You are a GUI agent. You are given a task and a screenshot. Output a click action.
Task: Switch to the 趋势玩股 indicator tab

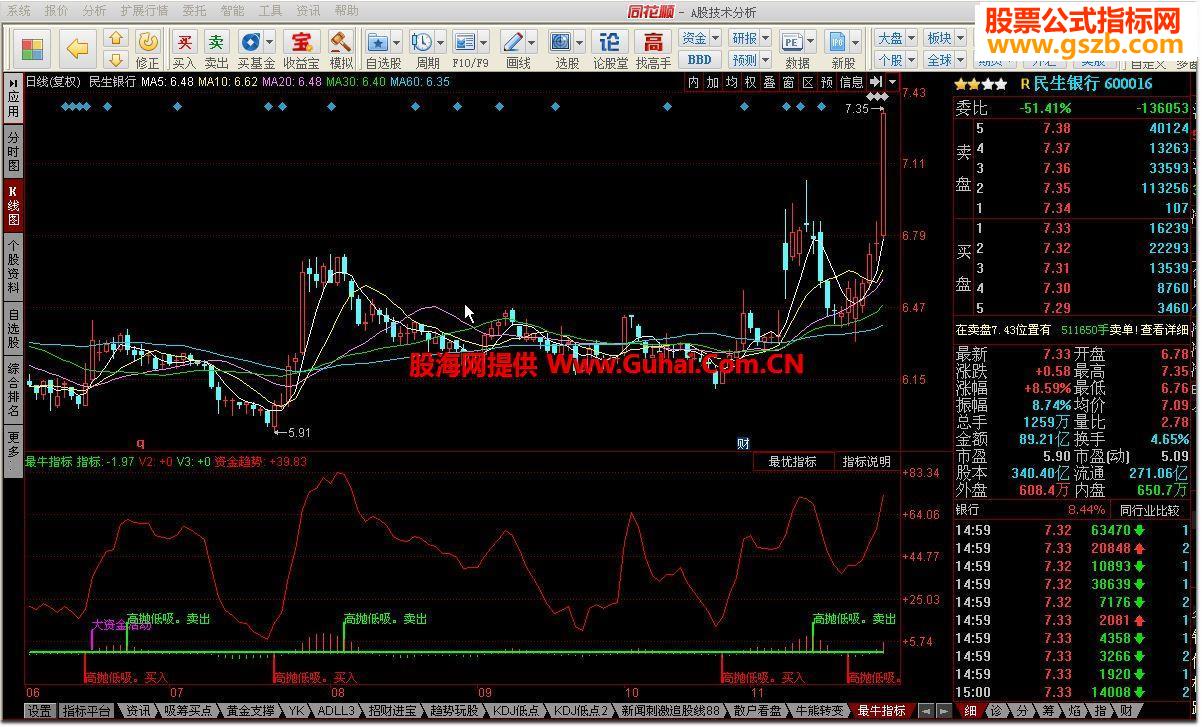tap(454, 711)
